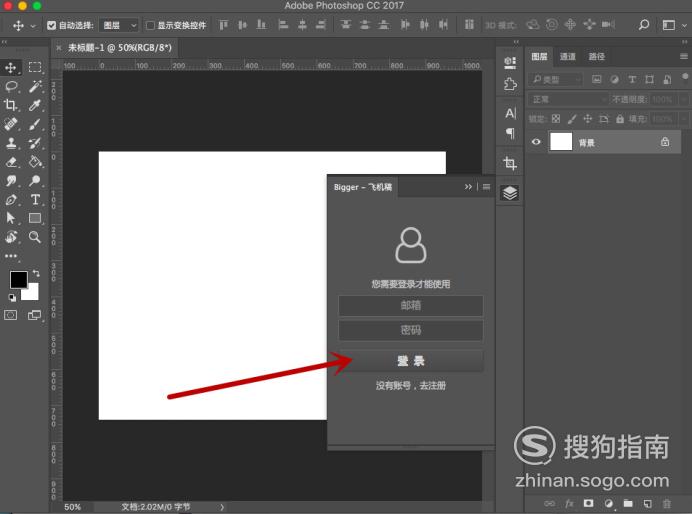Open the Edit Toolbar ellipsis menu
This screenshot has width=692, height=514.
[11, 256]
